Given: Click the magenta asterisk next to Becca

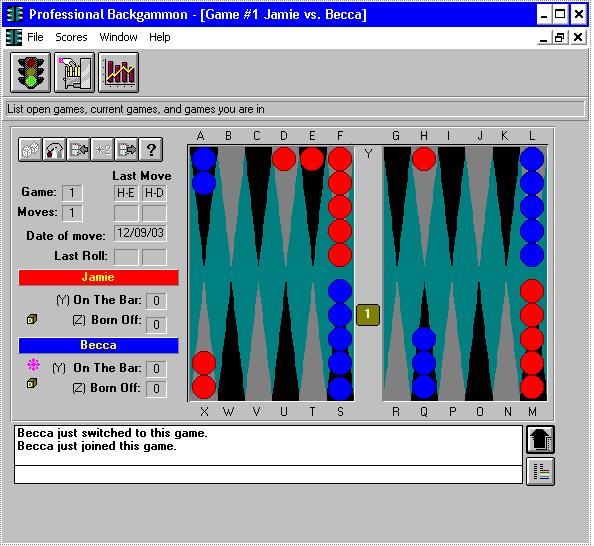Looking at the screenshot, I should coord(33,365).
